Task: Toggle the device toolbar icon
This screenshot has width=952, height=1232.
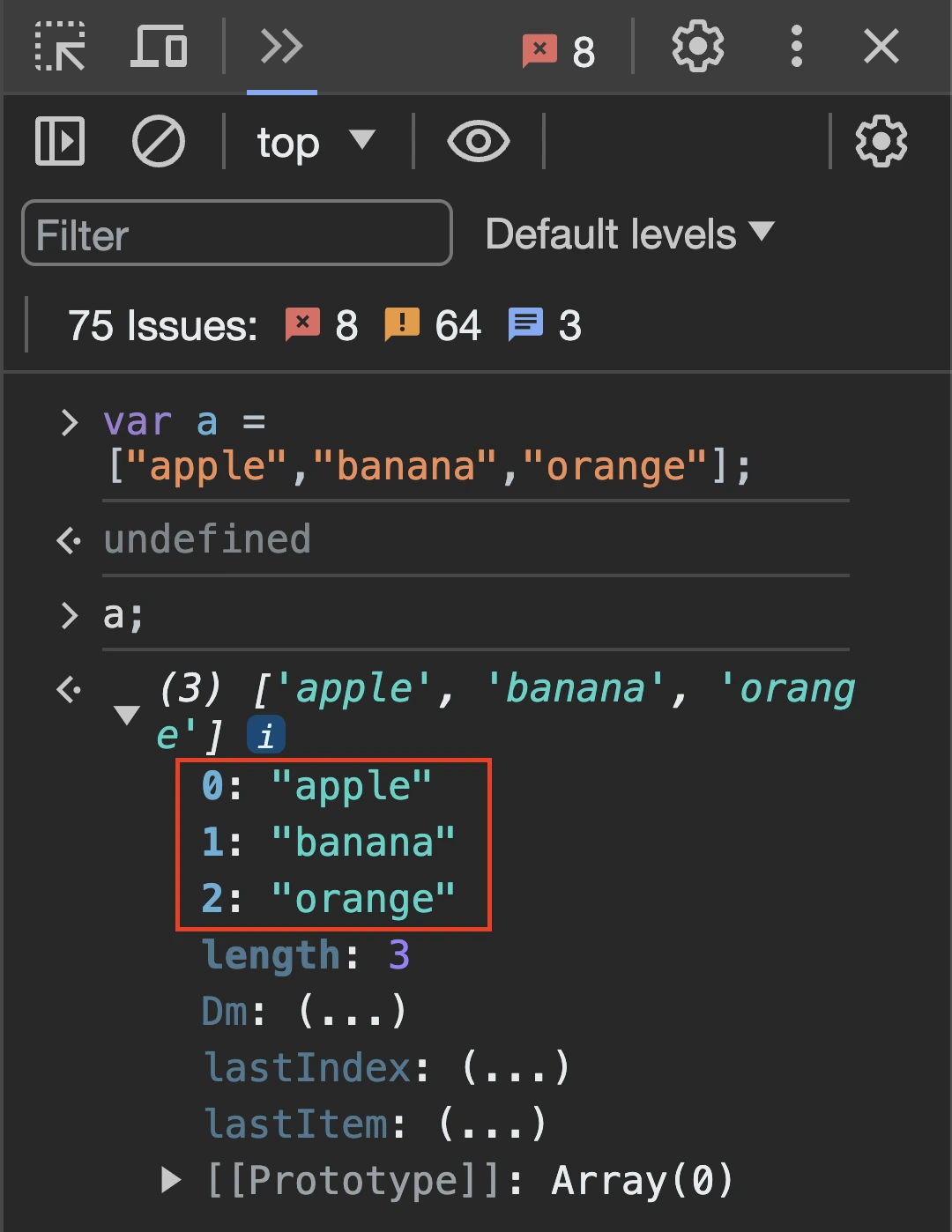Action: coord(160,47)
